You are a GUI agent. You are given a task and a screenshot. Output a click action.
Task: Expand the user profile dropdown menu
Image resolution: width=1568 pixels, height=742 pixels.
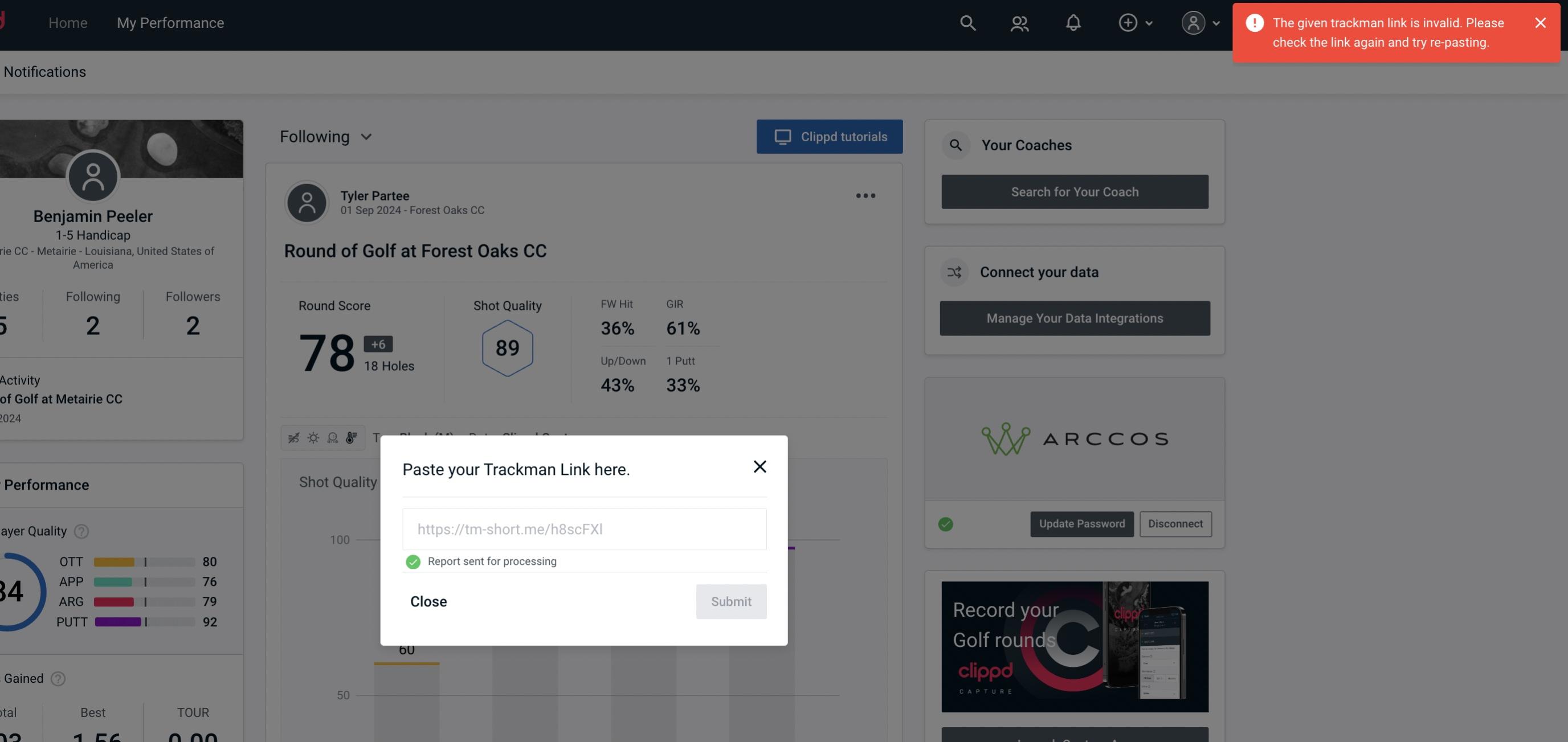coord(1199,22)
